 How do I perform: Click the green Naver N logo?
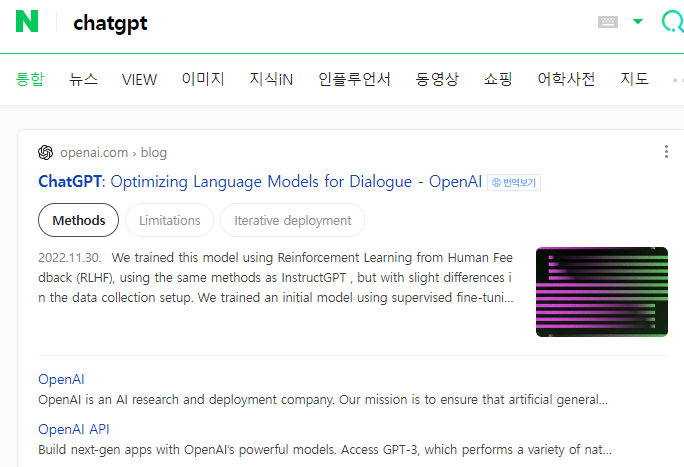pyautogui.click(x=27, y=21)
